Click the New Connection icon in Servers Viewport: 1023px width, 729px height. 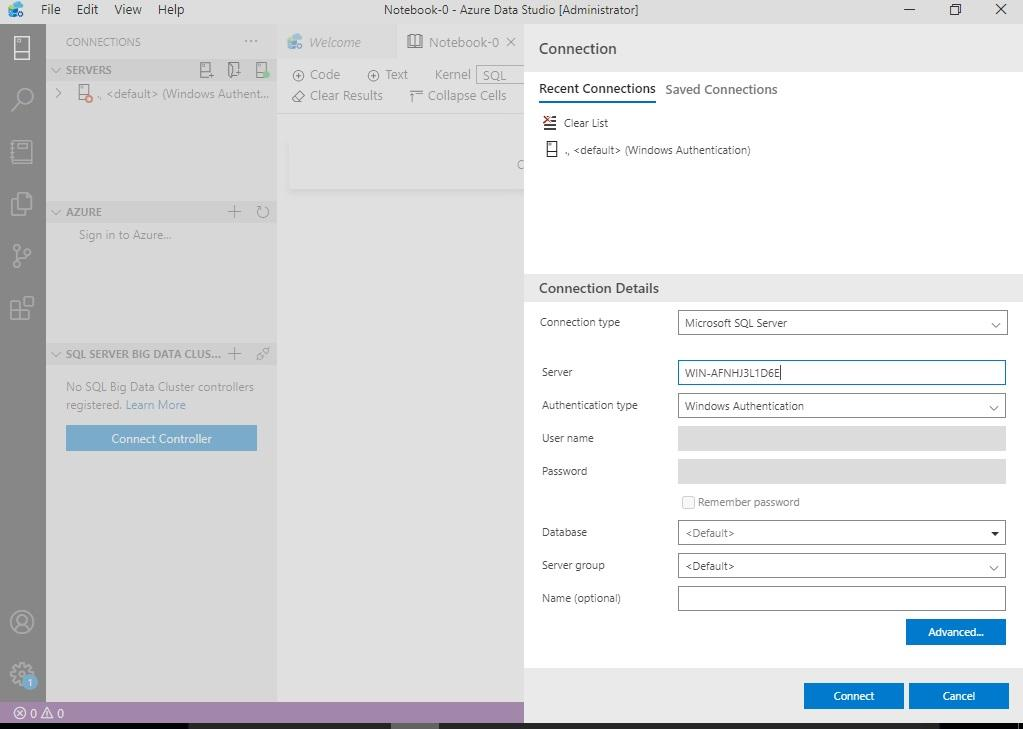pos(206,70)
